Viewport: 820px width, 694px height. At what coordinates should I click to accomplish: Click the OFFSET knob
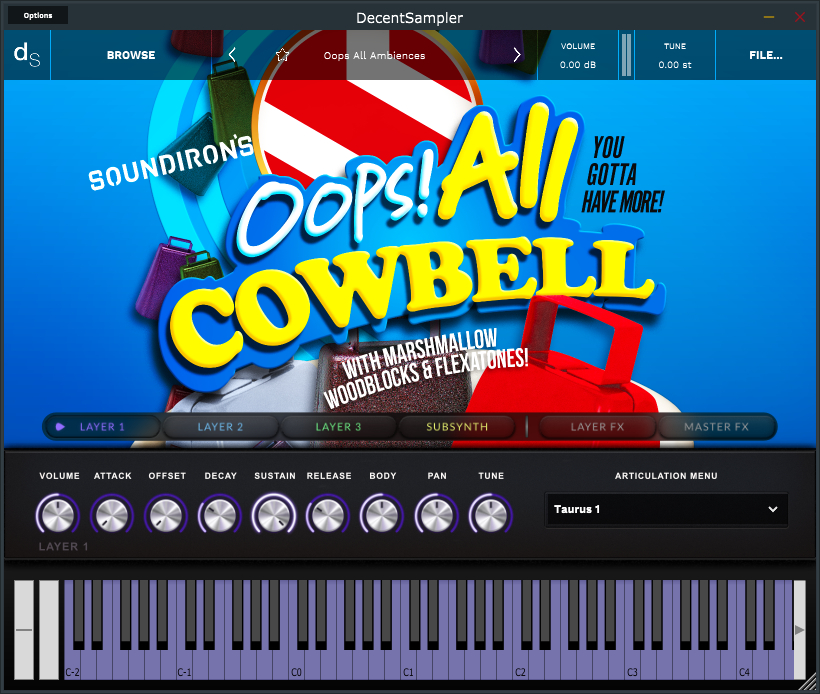point(166,515)
